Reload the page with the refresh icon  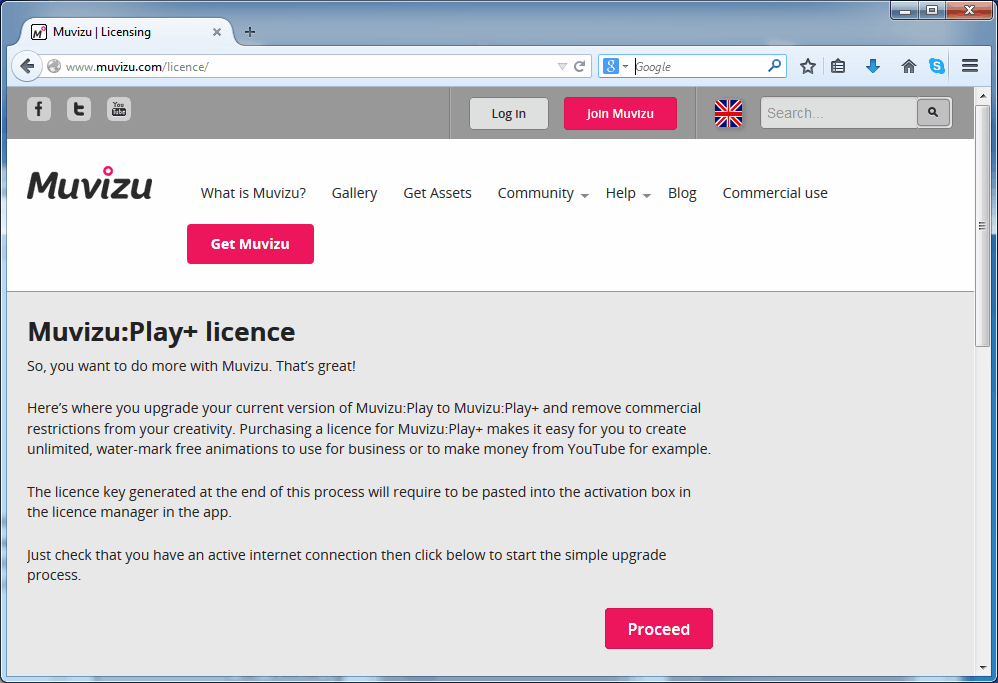pyautogui.click(x=579, y=66)
